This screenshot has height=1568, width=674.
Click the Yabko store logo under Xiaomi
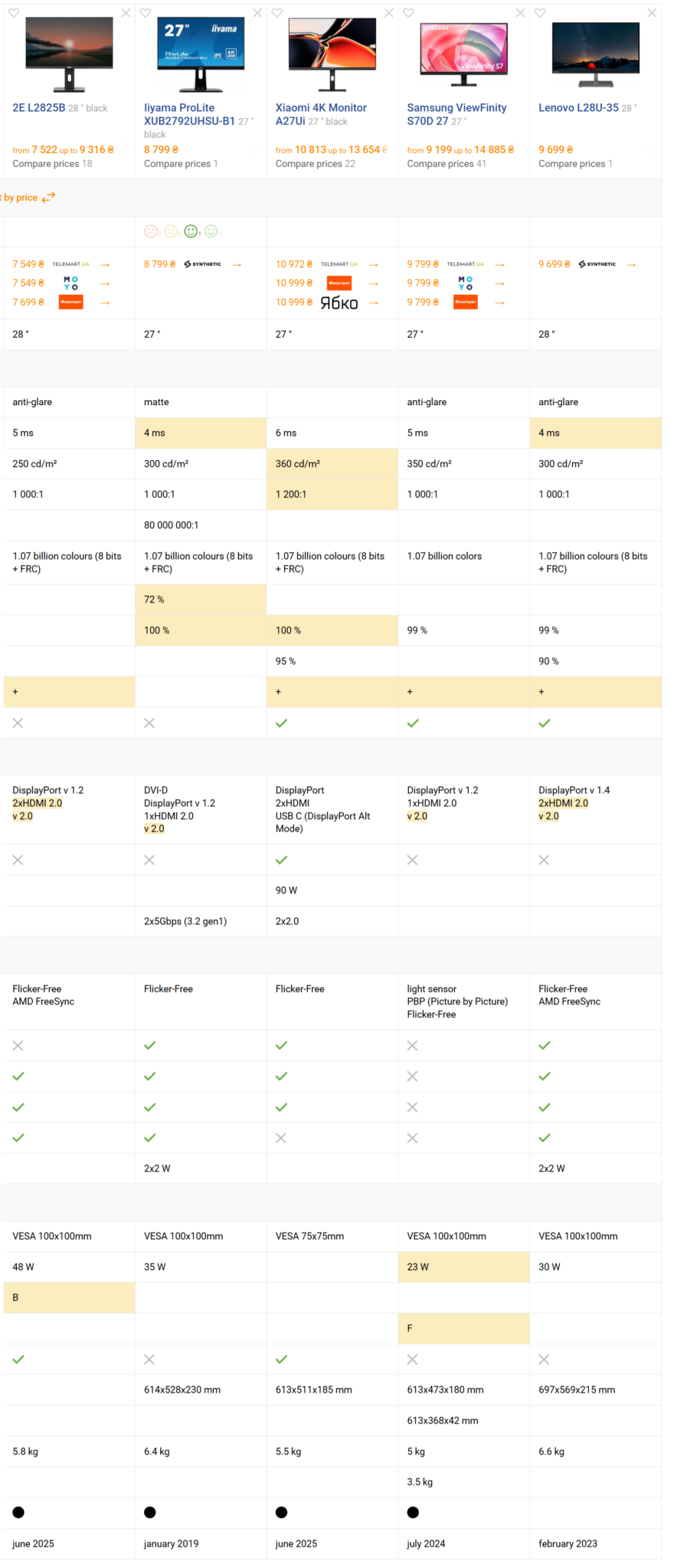[339, 302]
